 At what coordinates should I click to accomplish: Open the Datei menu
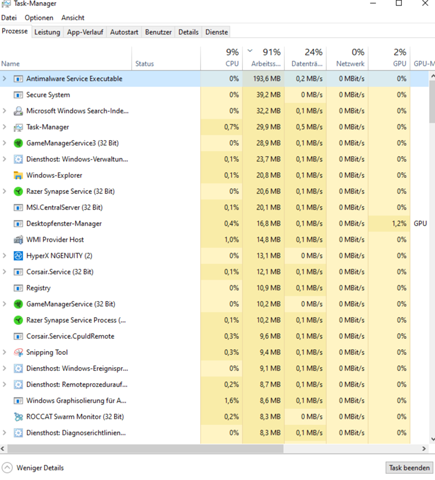9,18
